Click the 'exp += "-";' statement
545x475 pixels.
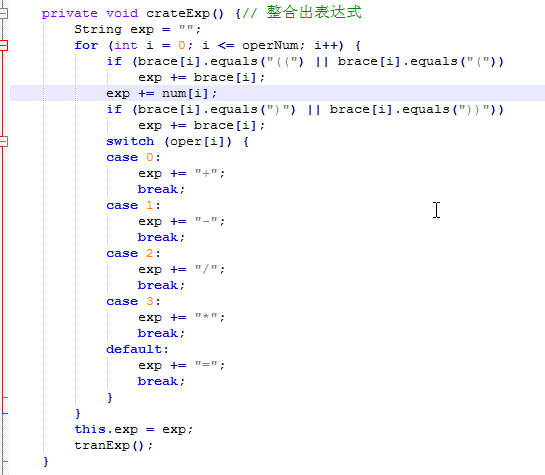pos(181,221)
